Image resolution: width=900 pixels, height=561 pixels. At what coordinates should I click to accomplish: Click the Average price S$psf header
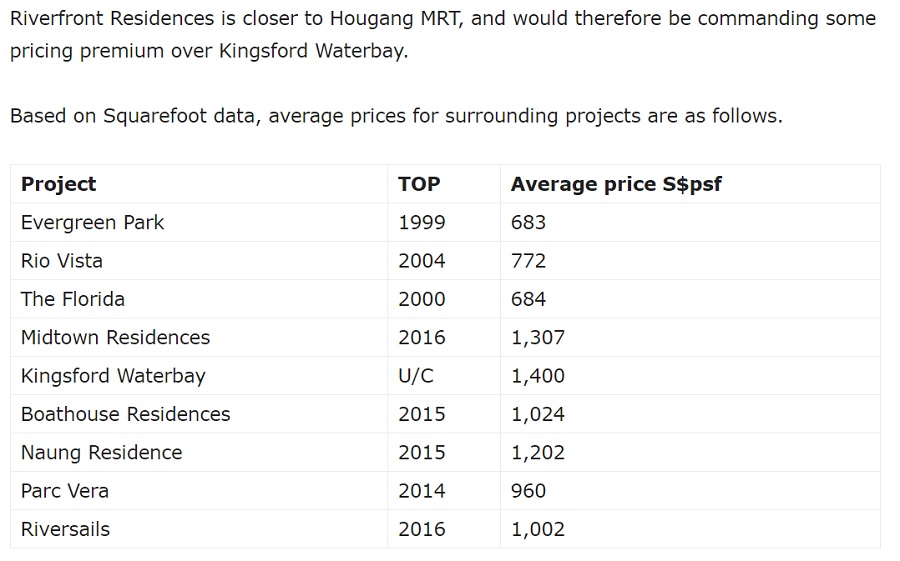(x=616, y=184)
